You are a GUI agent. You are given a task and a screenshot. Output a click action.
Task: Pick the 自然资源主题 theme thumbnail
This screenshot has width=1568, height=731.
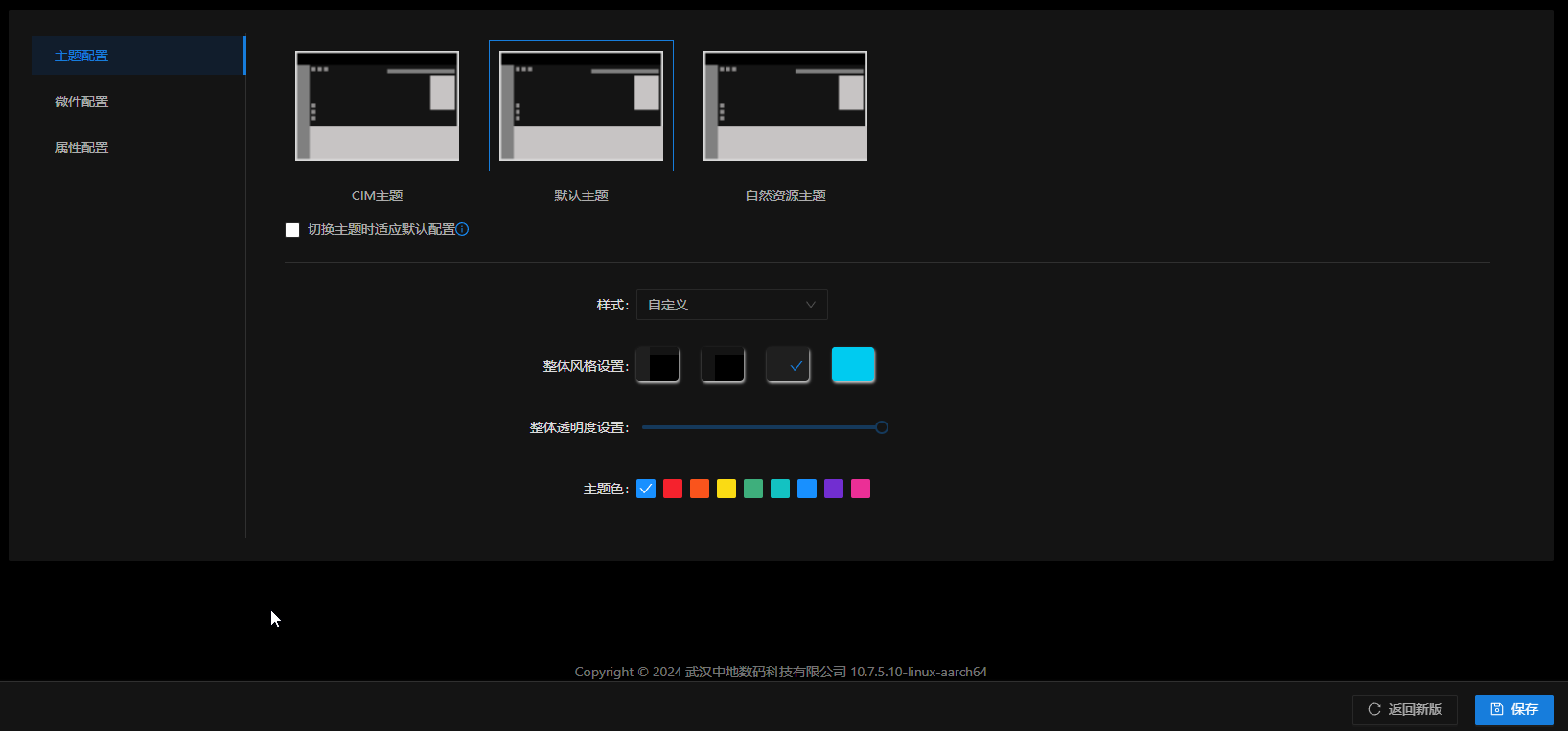pyautogui.click(x=785, y=105)
